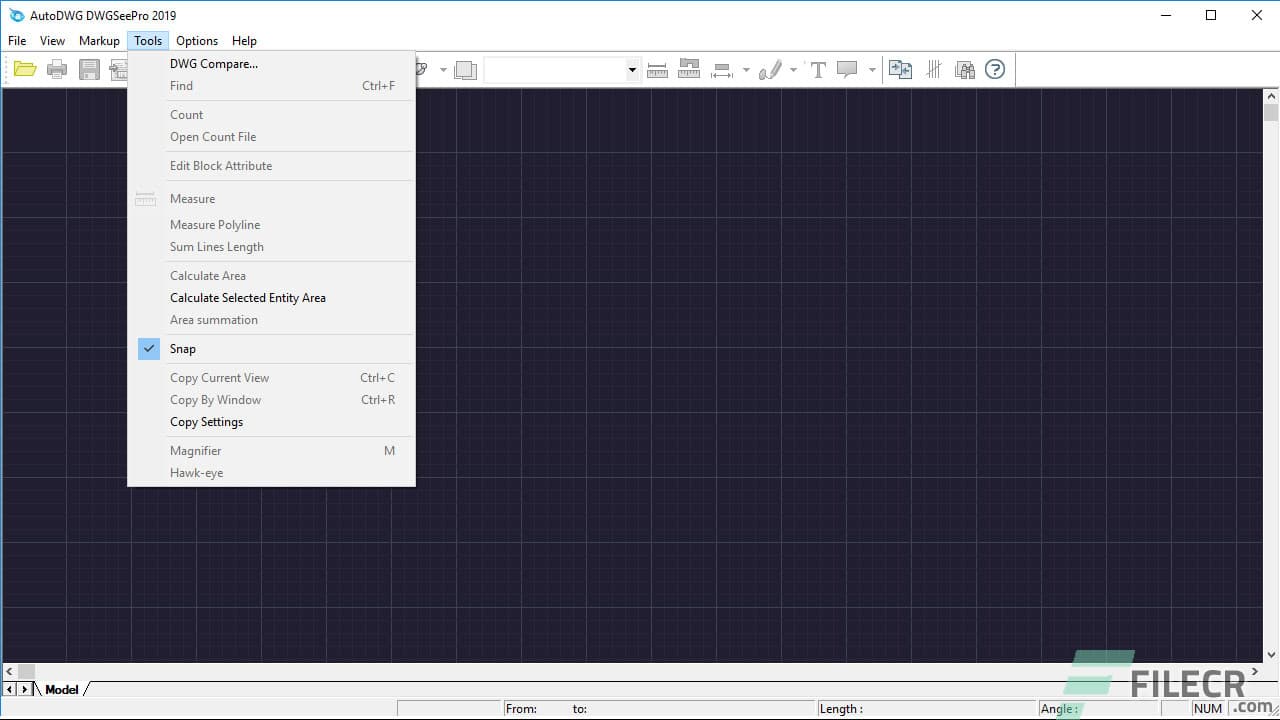
Task: Select the freehand pencil markup tool
Action: (x=772, y=69)
